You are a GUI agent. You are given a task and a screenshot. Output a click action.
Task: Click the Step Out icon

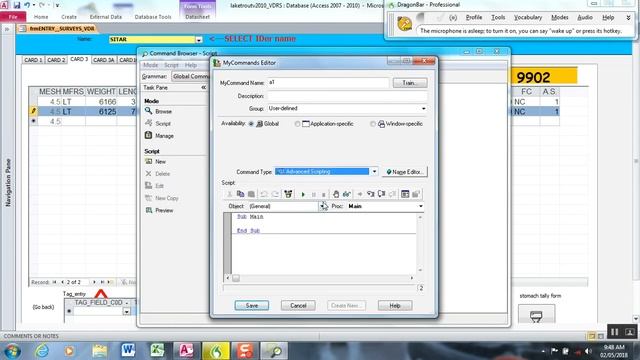click(x=392, y=194)
